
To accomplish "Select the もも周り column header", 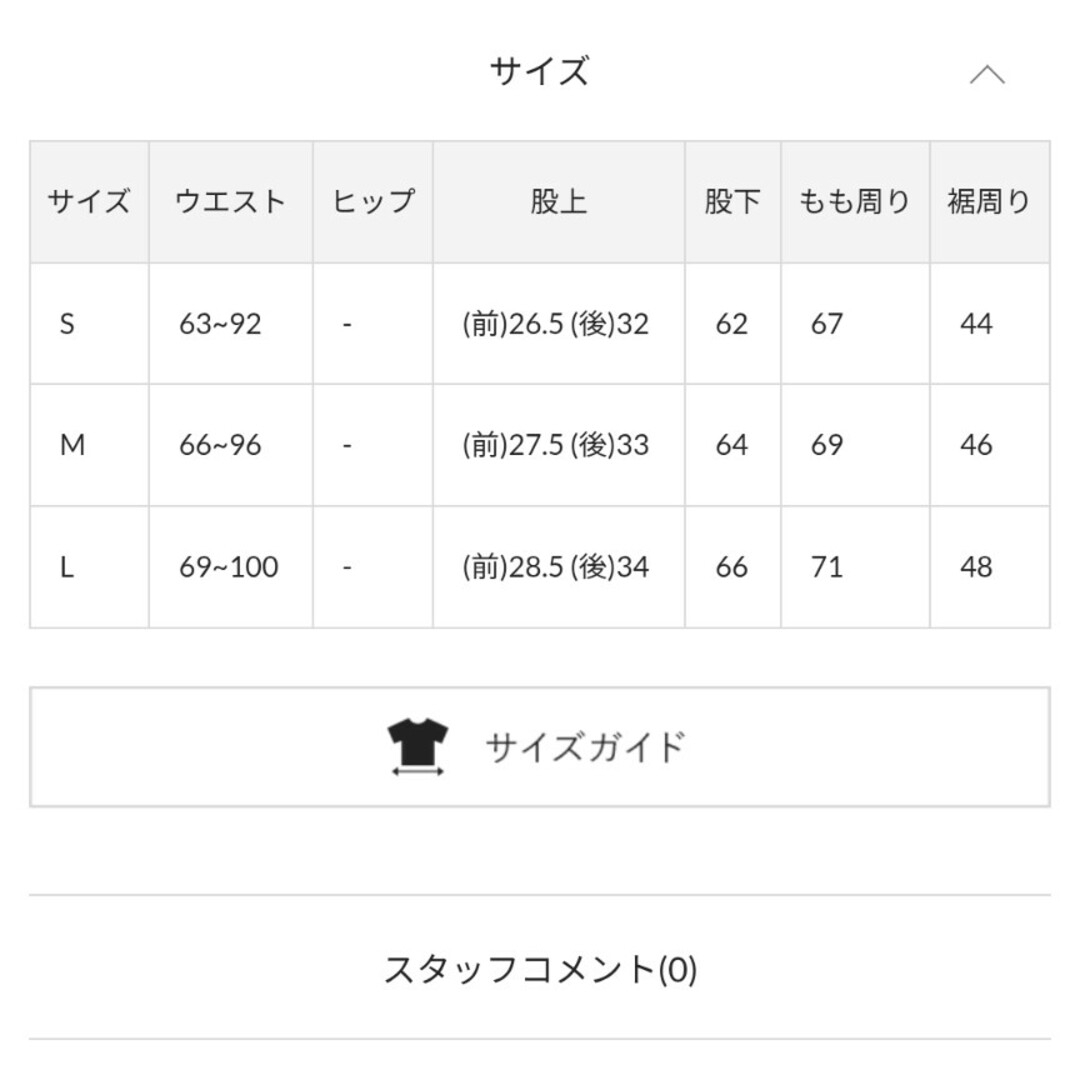I will pyautogui.click(x=855, y=202).
